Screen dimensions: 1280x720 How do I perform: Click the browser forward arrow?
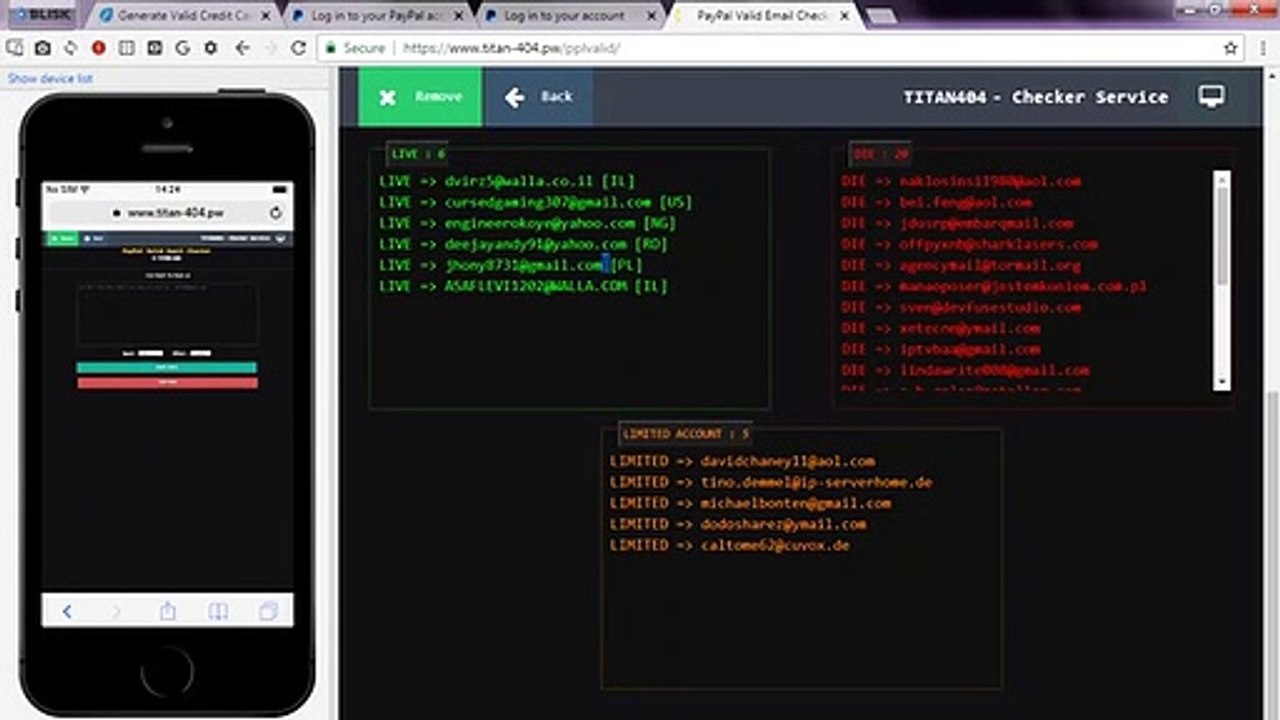(270, 48)
